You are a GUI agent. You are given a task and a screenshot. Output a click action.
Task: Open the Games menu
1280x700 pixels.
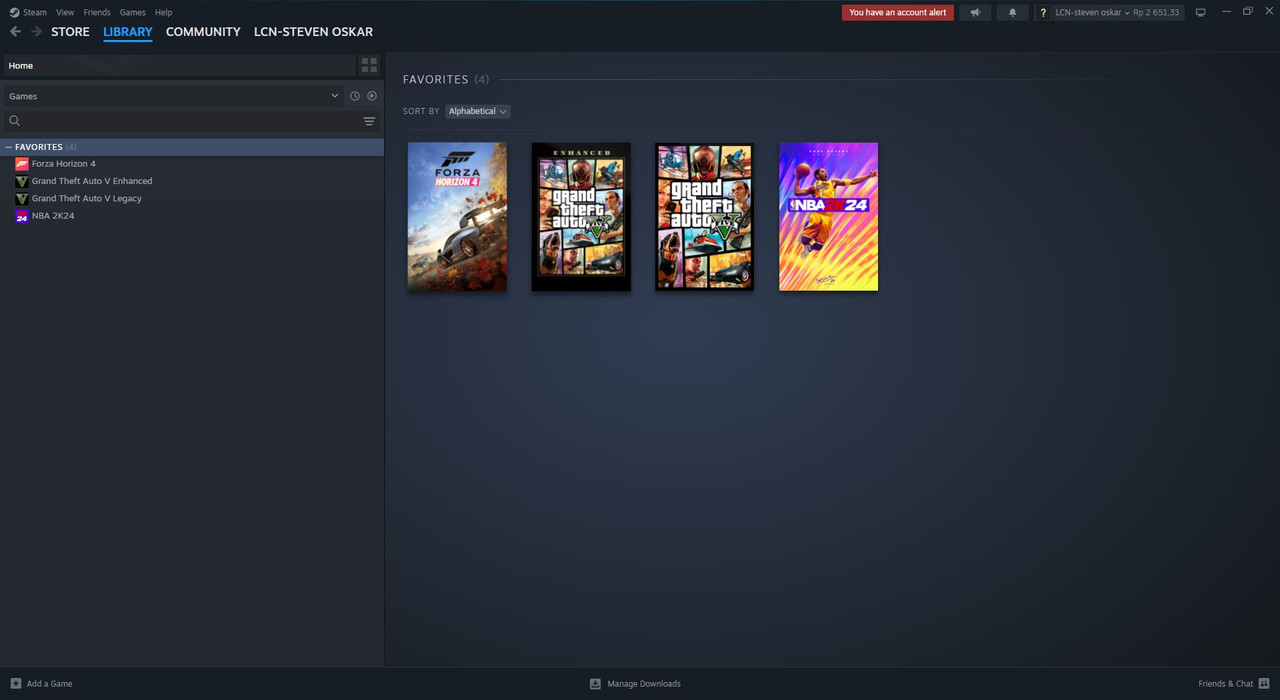tap(132, 13)
